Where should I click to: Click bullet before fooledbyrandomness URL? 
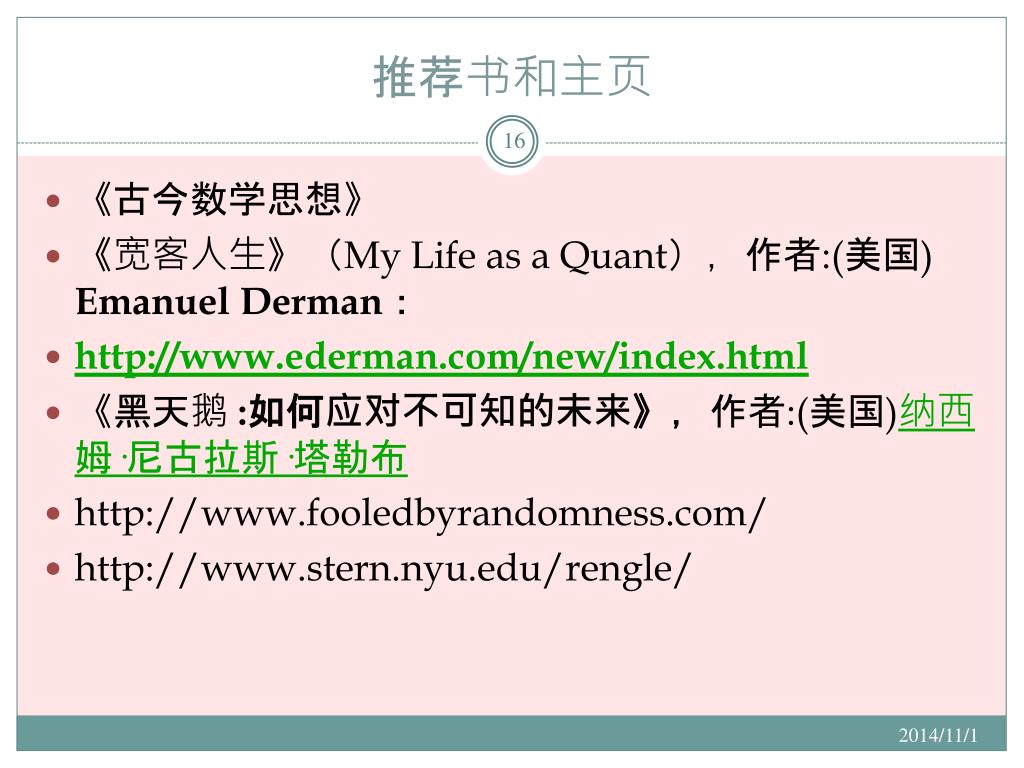pos(54,514)
